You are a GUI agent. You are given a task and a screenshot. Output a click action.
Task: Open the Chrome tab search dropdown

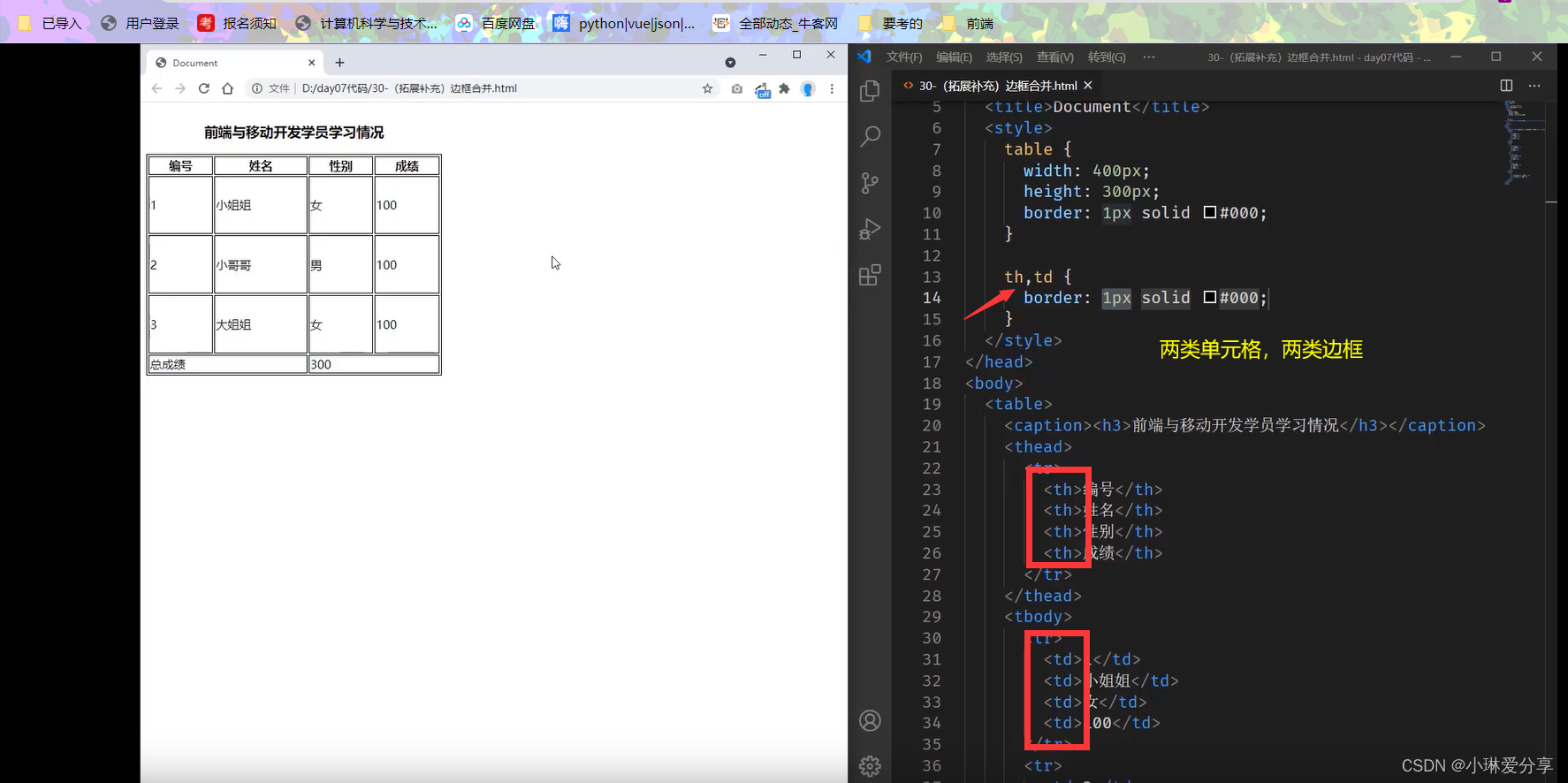coord(730,63)
